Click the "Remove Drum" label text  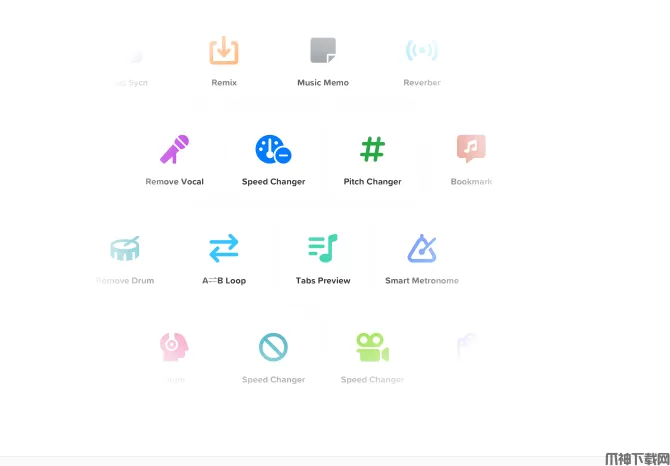(125, 281)
